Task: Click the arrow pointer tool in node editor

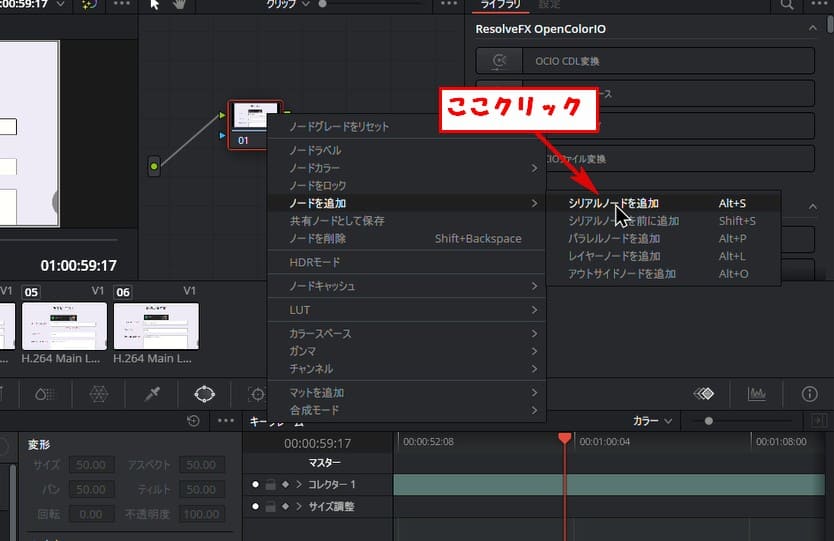Action: click(x=154, y=5)
